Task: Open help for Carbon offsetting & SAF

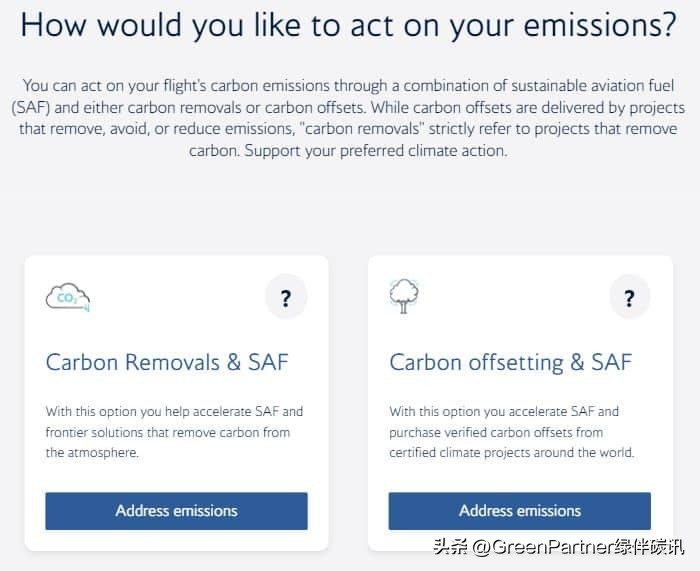Action: 629,297
